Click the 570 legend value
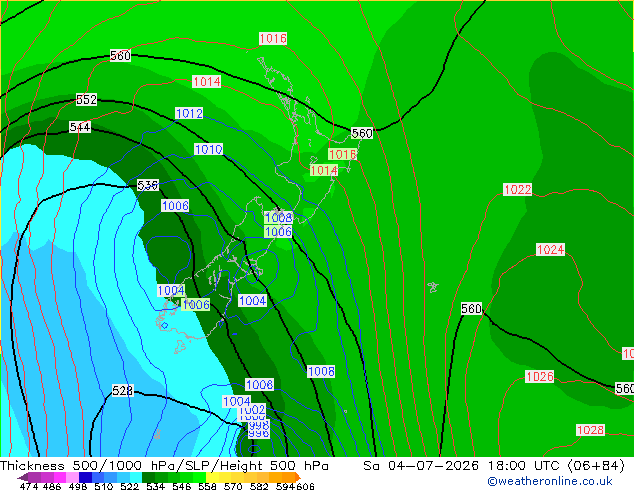The height and width of the screenshot is (490, 634). pos(233,486)
